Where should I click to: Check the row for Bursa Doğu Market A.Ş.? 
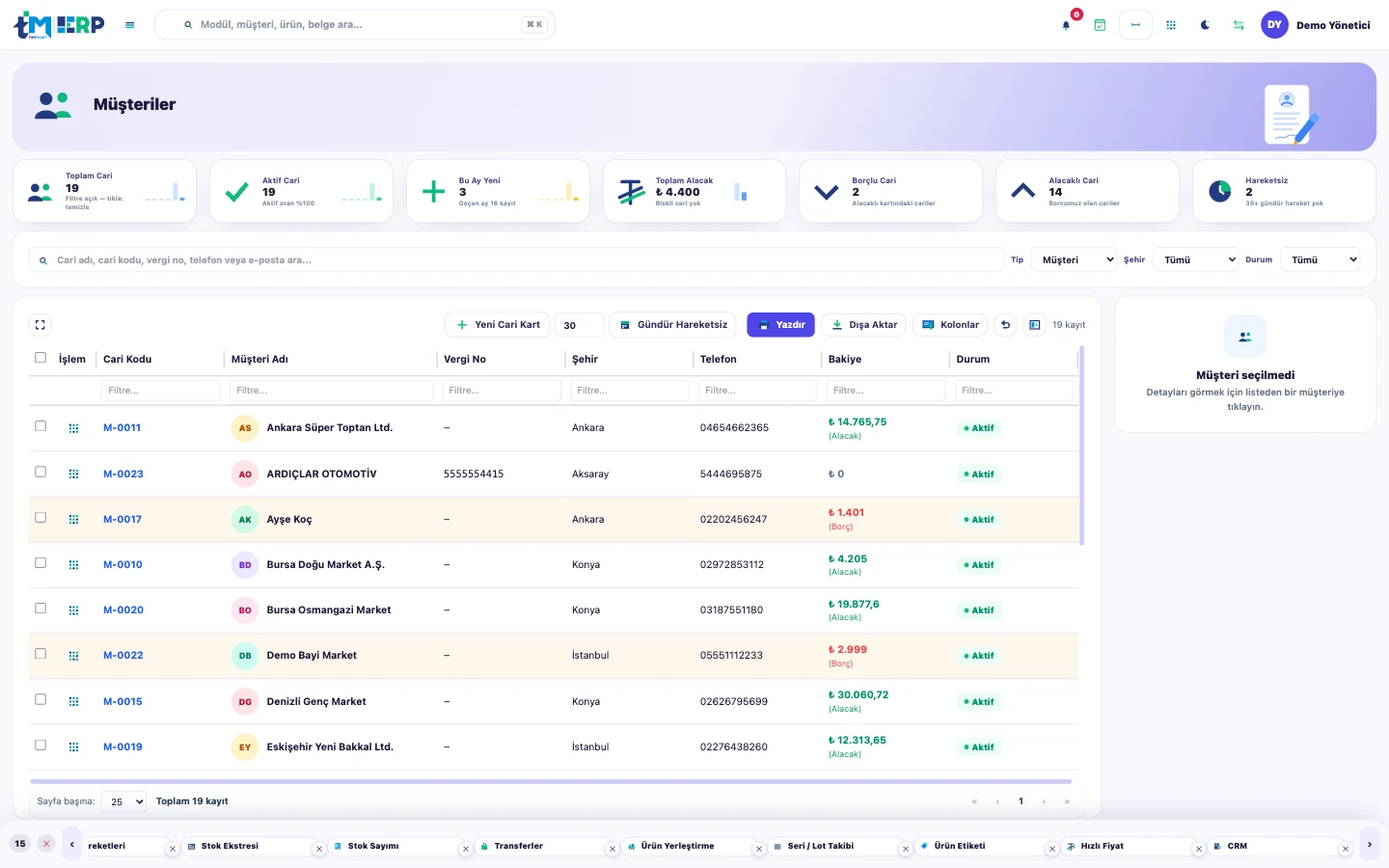pos(41,563)
